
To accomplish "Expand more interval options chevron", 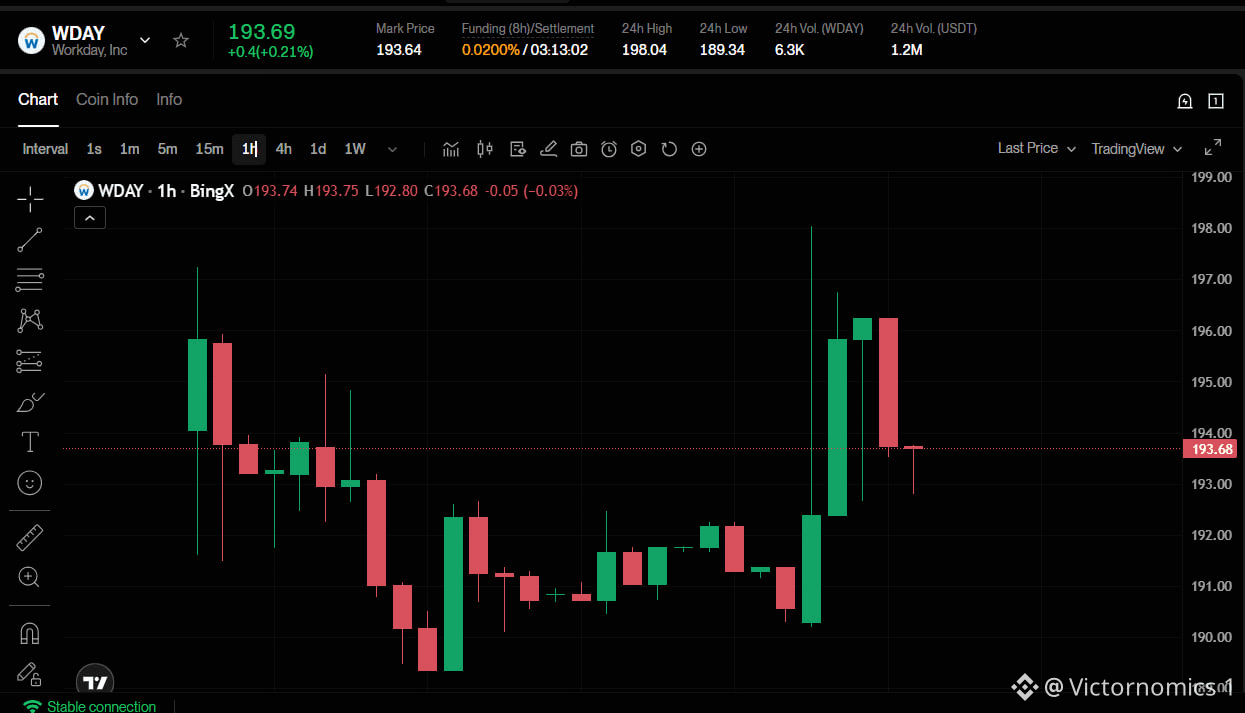I will [x=392, y=149].
